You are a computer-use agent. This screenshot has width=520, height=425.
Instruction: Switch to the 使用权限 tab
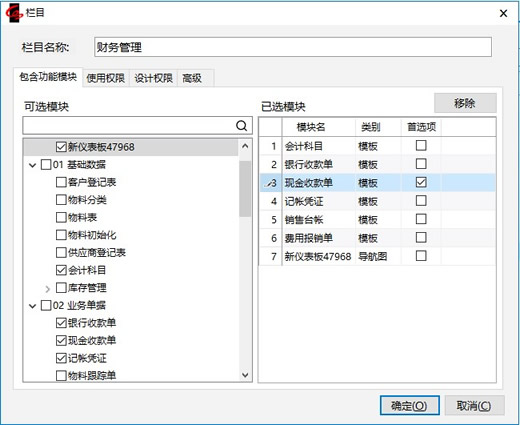(105, 78)
